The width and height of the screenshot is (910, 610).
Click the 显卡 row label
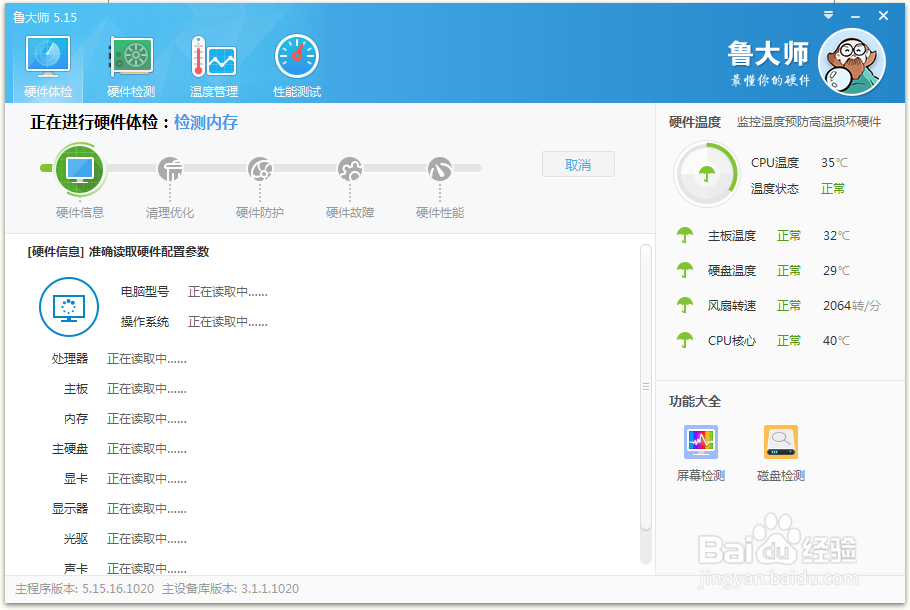click(x=76, y=479)
